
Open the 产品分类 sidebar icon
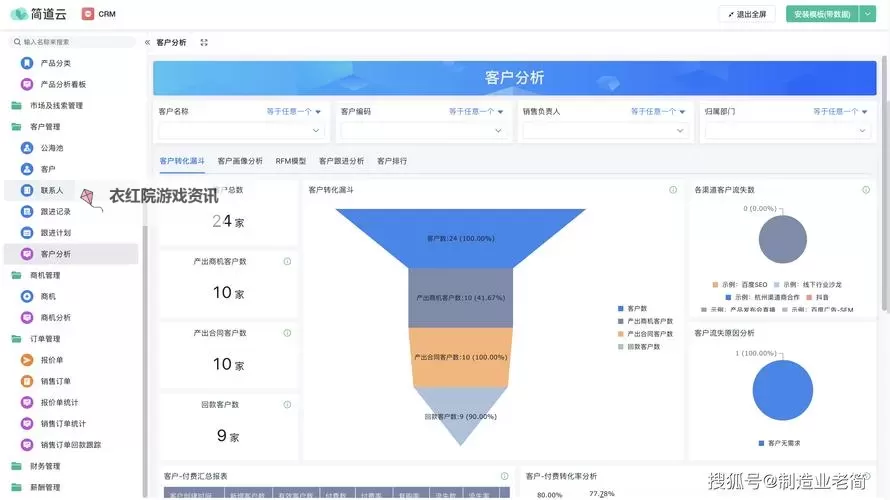coord(27,63)
